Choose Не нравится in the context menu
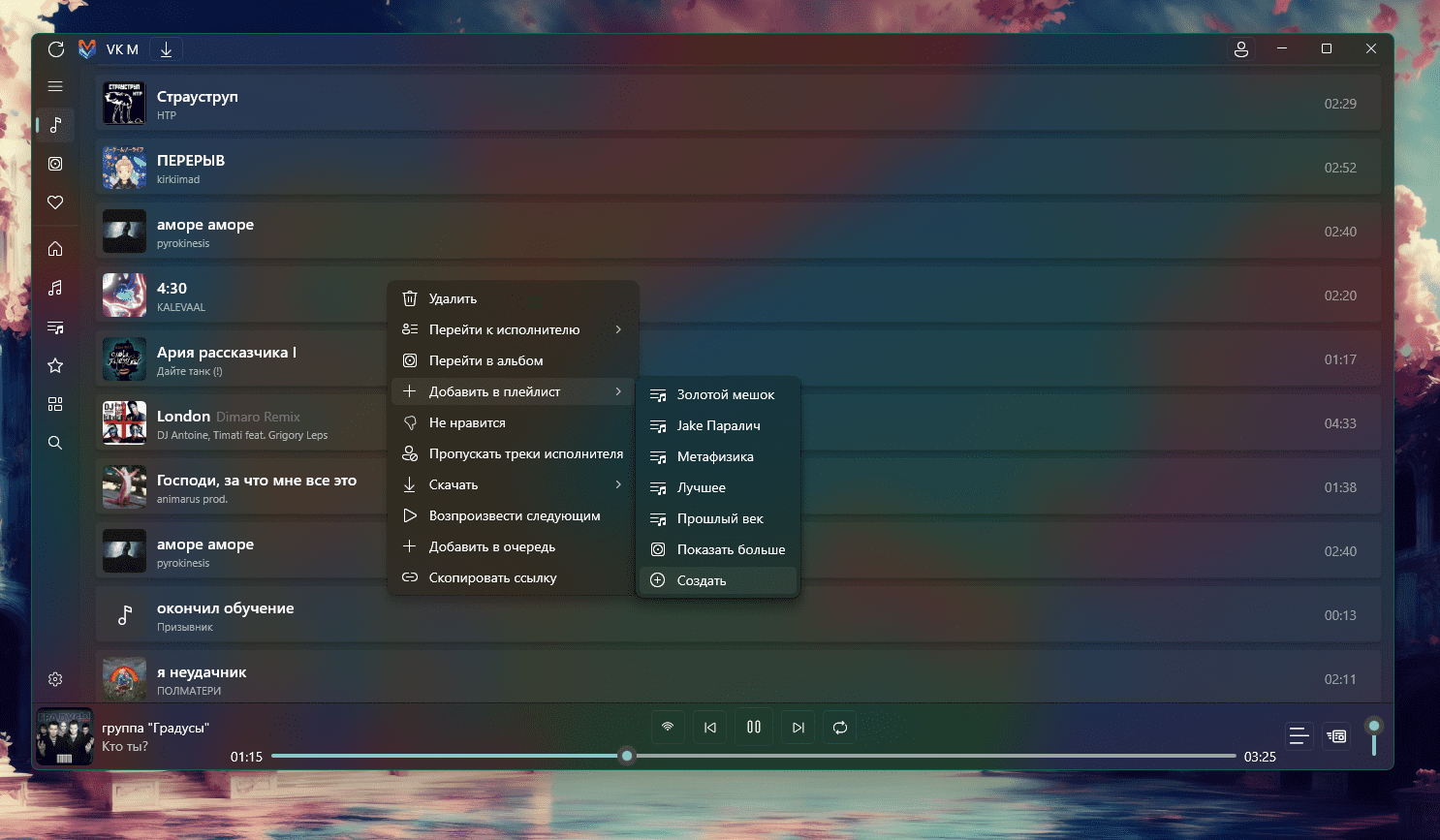This screenshot has height=840, width=1440. point(512,422)
